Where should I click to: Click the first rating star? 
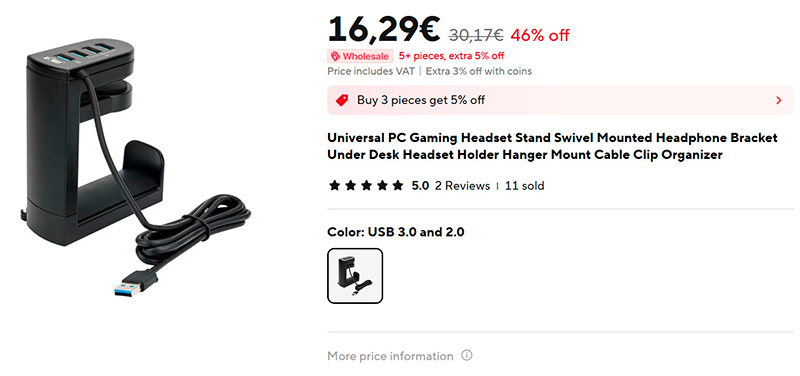335,185
